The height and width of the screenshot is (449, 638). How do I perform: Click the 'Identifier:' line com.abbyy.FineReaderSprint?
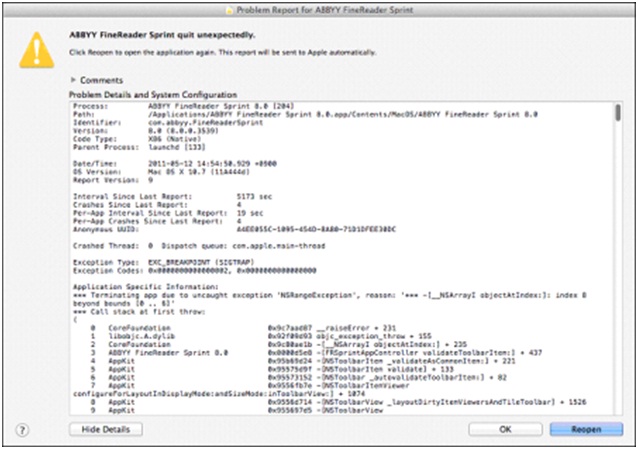(168, 123)
